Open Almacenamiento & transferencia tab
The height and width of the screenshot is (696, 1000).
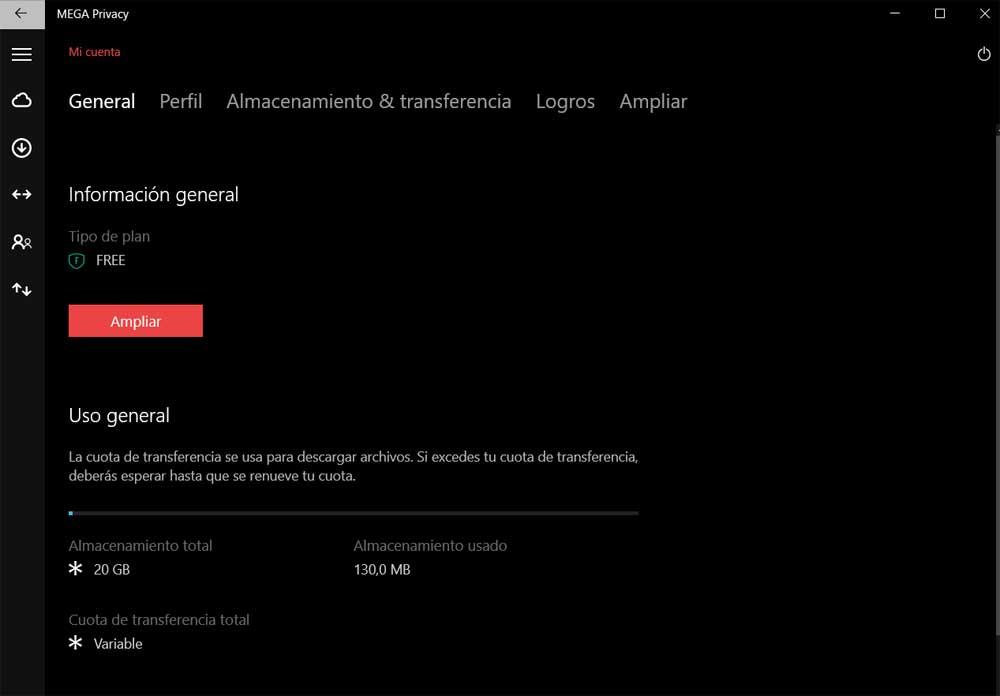point(369,101)
